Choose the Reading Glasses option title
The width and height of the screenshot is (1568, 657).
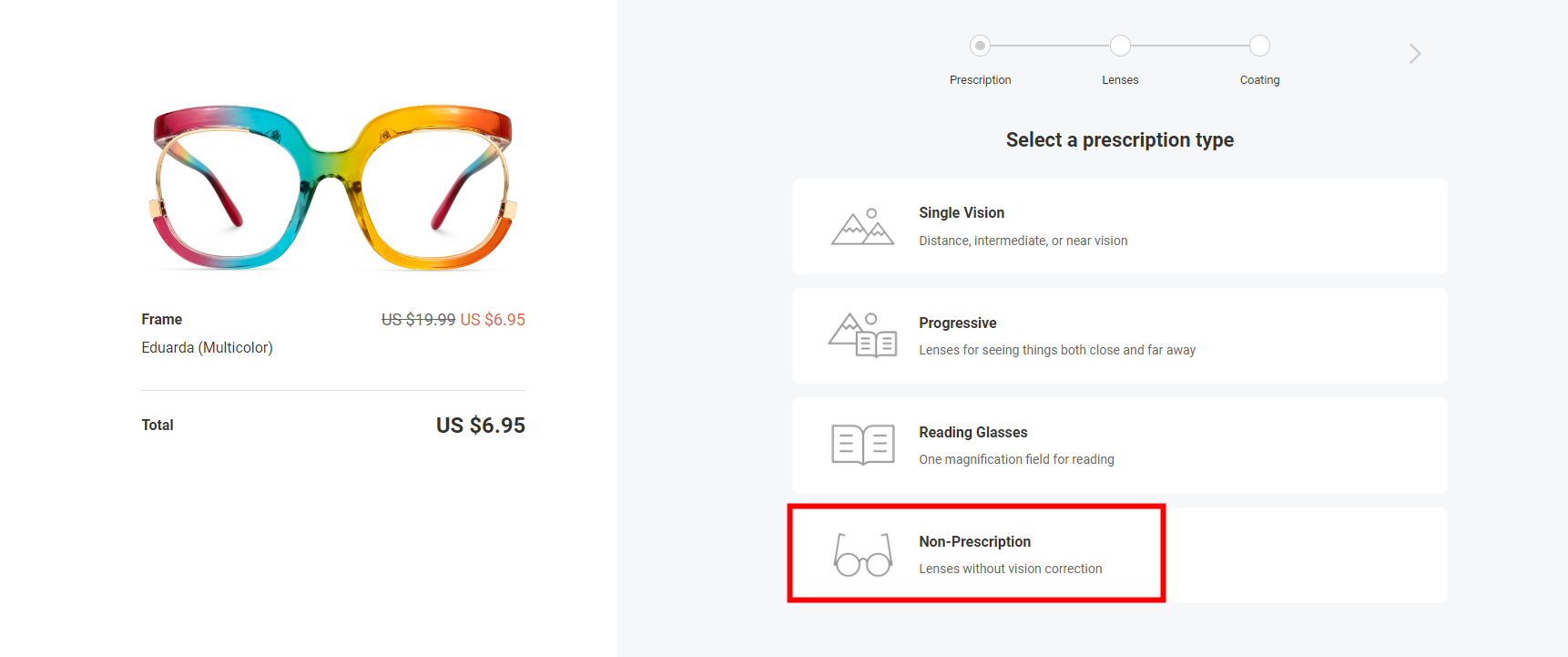pos(972,432)
